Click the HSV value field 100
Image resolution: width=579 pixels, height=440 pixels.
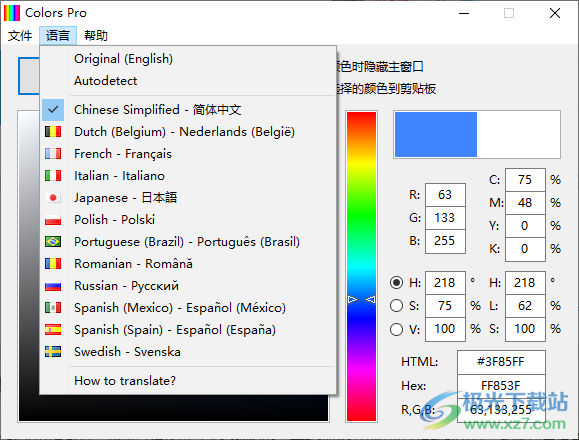point(445,329)
